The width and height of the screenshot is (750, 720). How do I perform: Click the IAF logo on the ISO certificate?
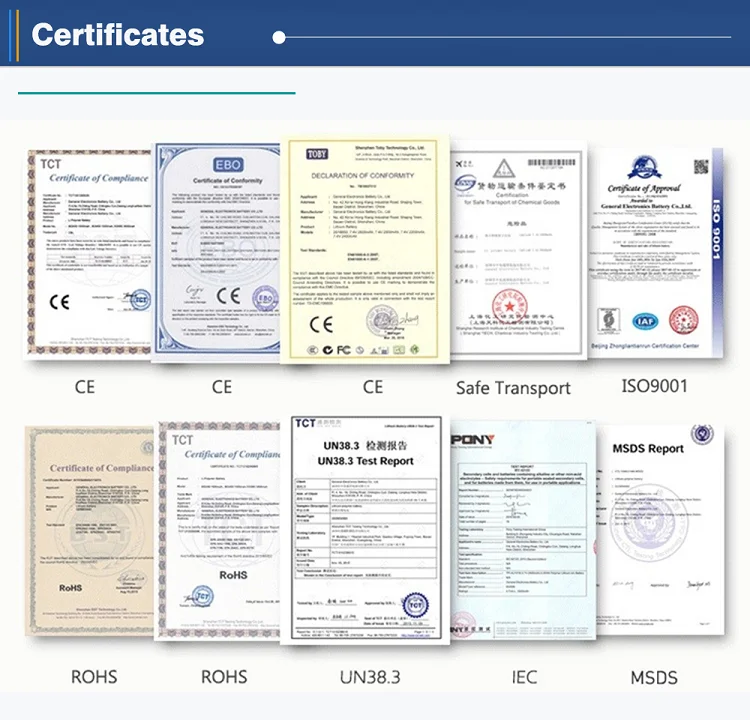pos(645,321)
